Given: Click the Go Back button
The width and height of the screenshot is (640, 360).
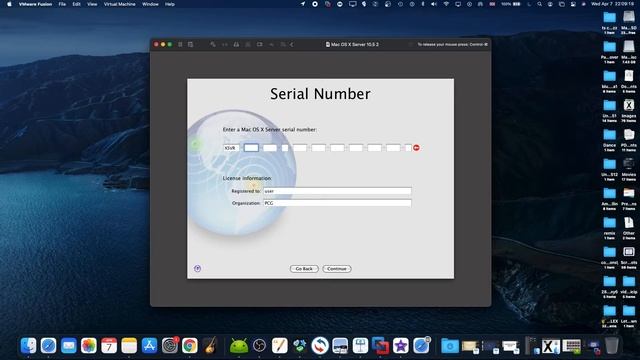Looking at the screenshot, I should [x=304, y=269].
